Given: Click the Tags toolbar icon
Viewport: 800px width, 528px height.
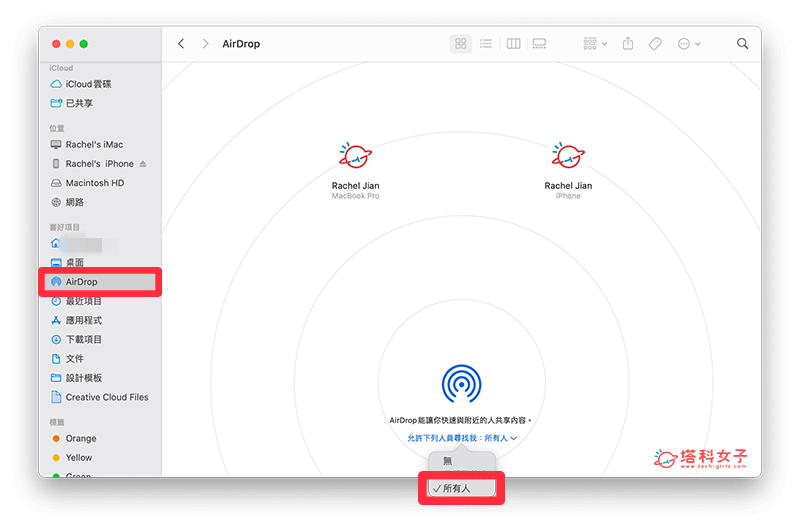Looking at the screenshot, I should pyautogui.click(x=655, y=44).
